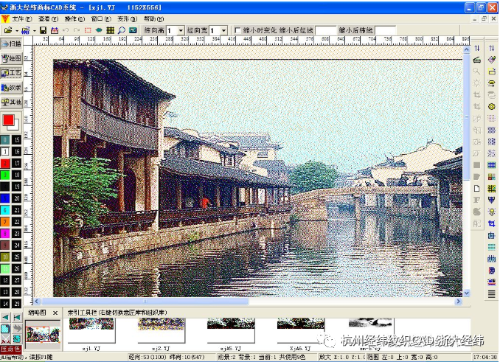Click the up-down arrows icon at far right top
This screenshot has height=362, width=500.
pos(491,48)
